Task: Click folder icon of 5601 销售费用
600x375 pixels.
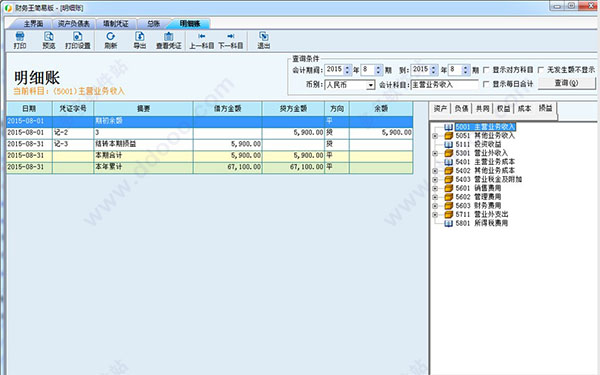Action: pos(448,188)
